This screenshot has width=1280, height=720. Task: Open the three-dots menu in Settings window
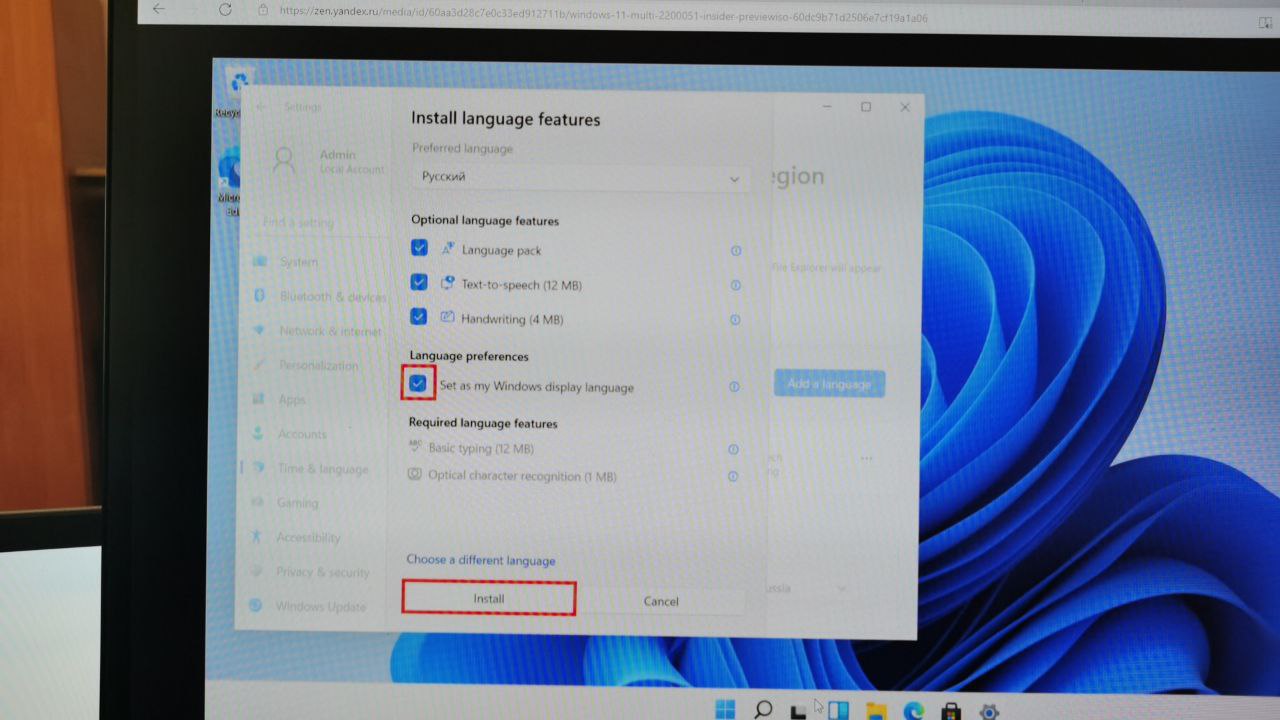pyautogui.click(x=866, y=459)
